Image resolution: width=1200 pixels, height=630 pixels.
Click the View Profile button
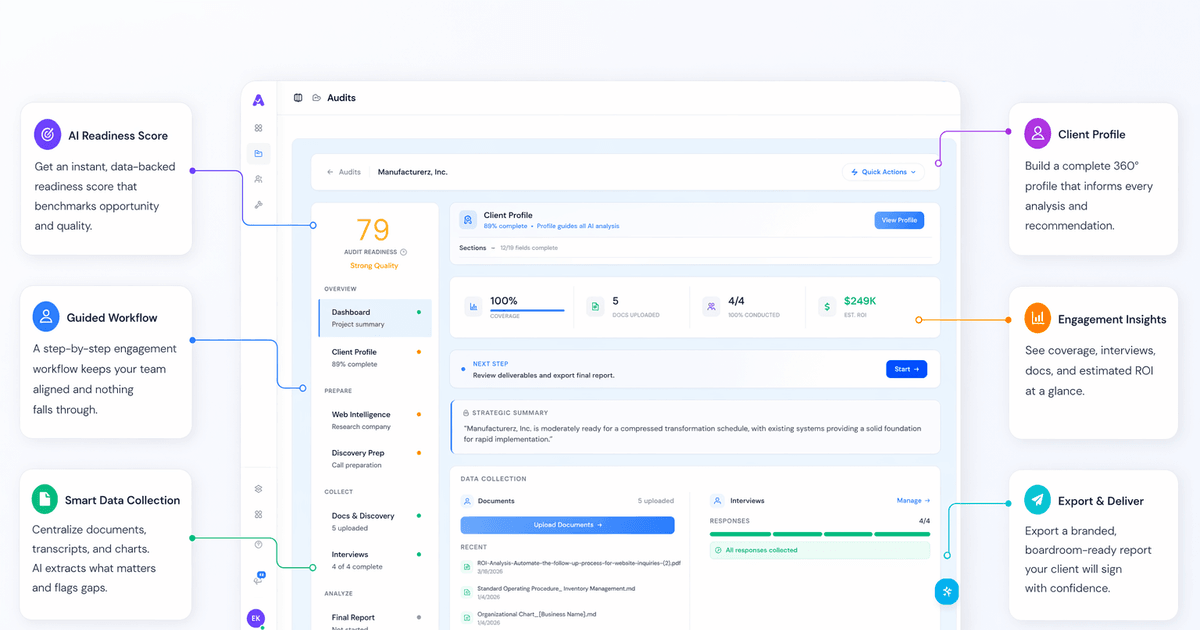[899, 220]
